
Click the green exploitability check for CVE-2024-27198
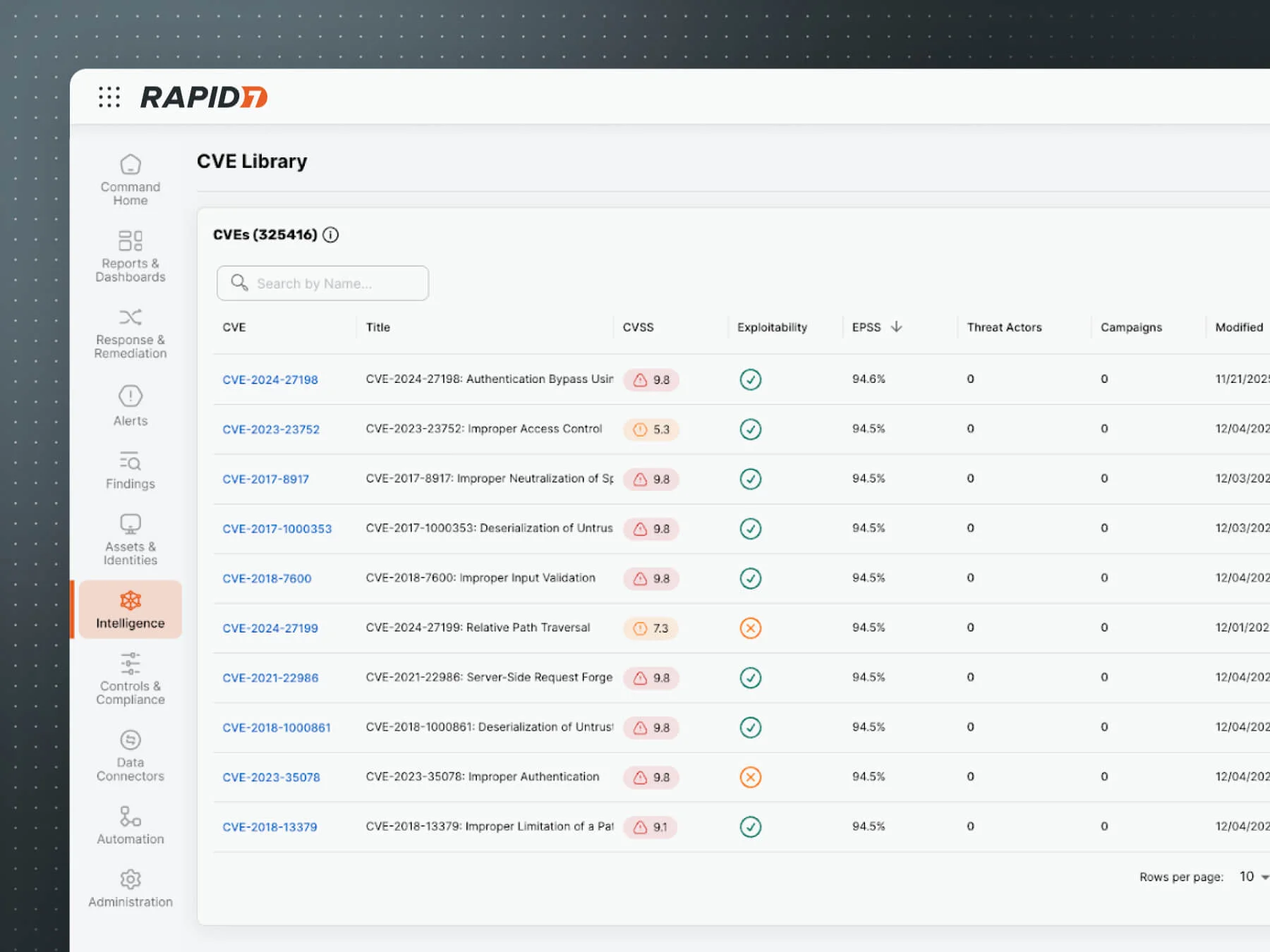pos(750,379)
